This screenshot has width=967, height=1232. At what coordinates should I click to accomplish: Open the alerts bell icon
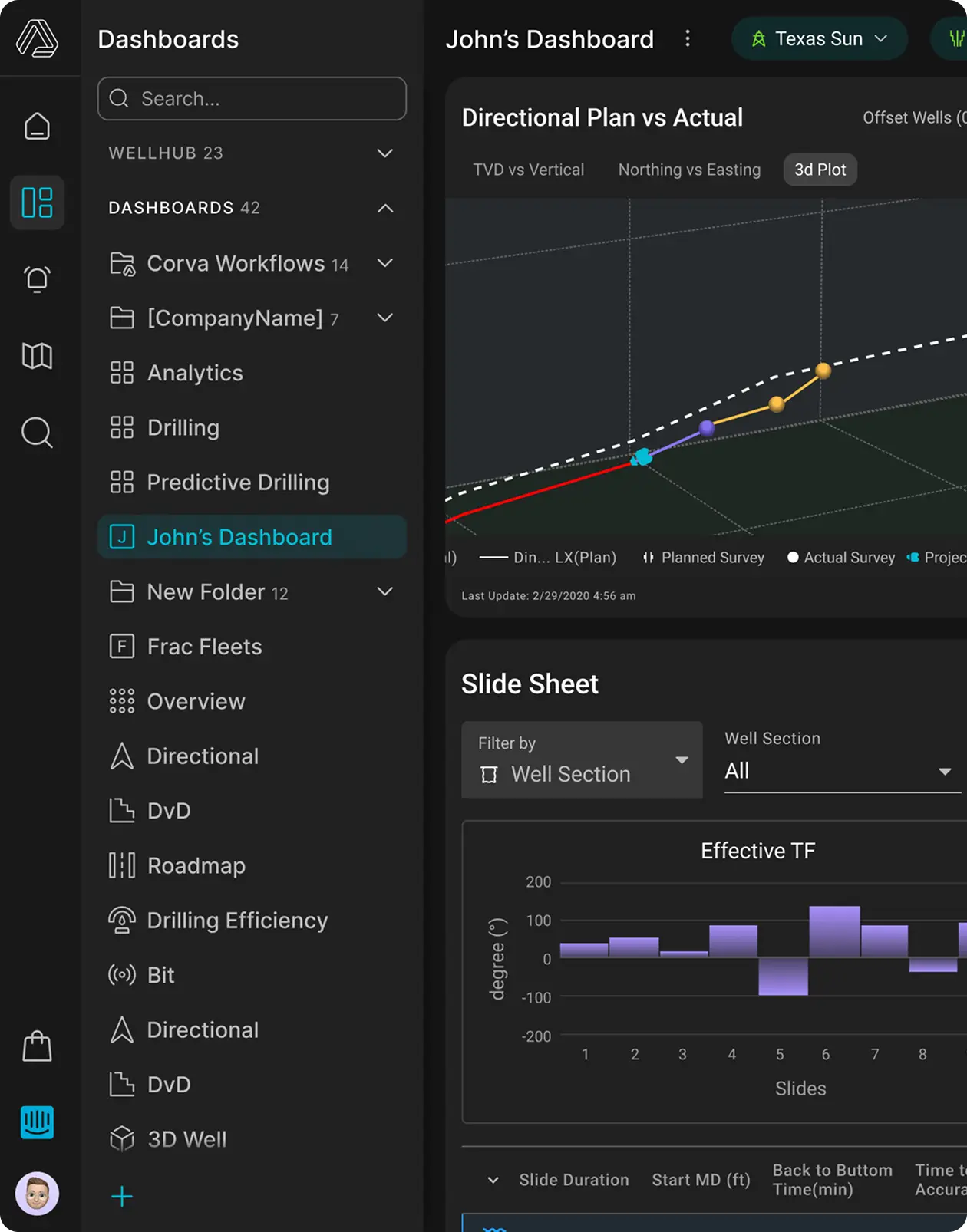(37, 279)
